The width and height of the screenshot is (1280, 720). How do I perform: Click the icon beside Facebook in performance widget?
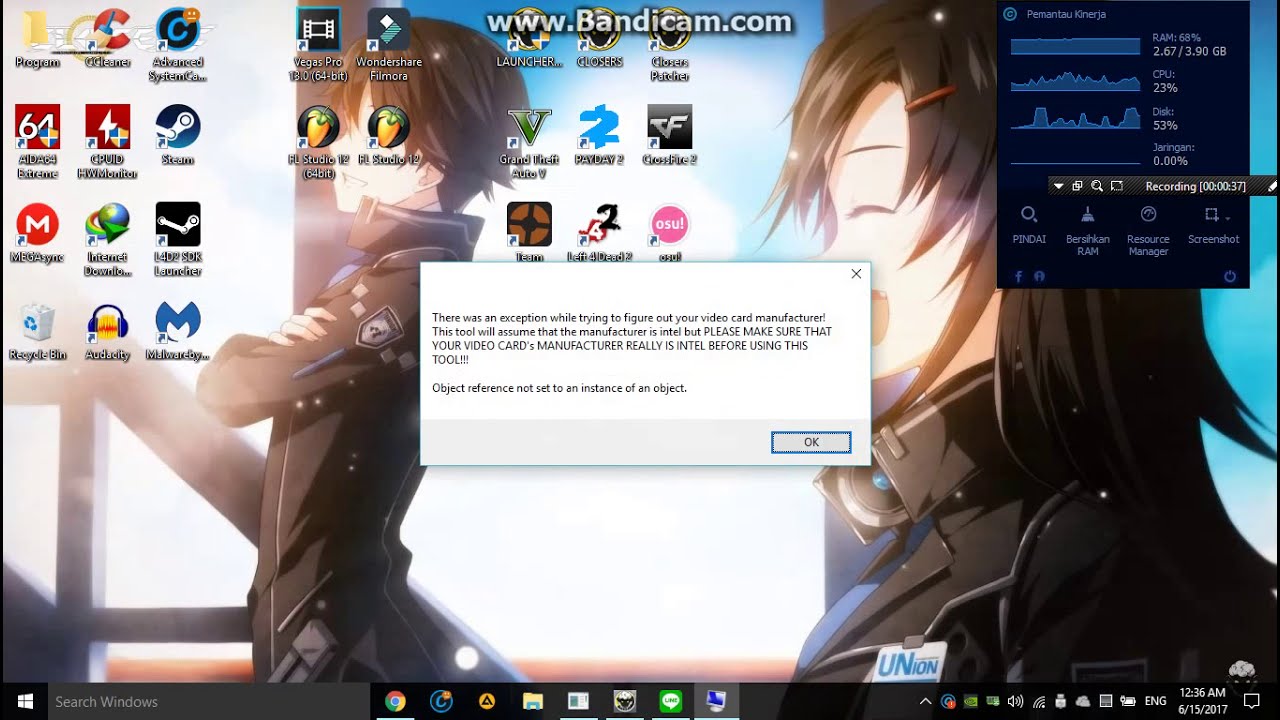pyautogui.click(x=1039, y=276)
